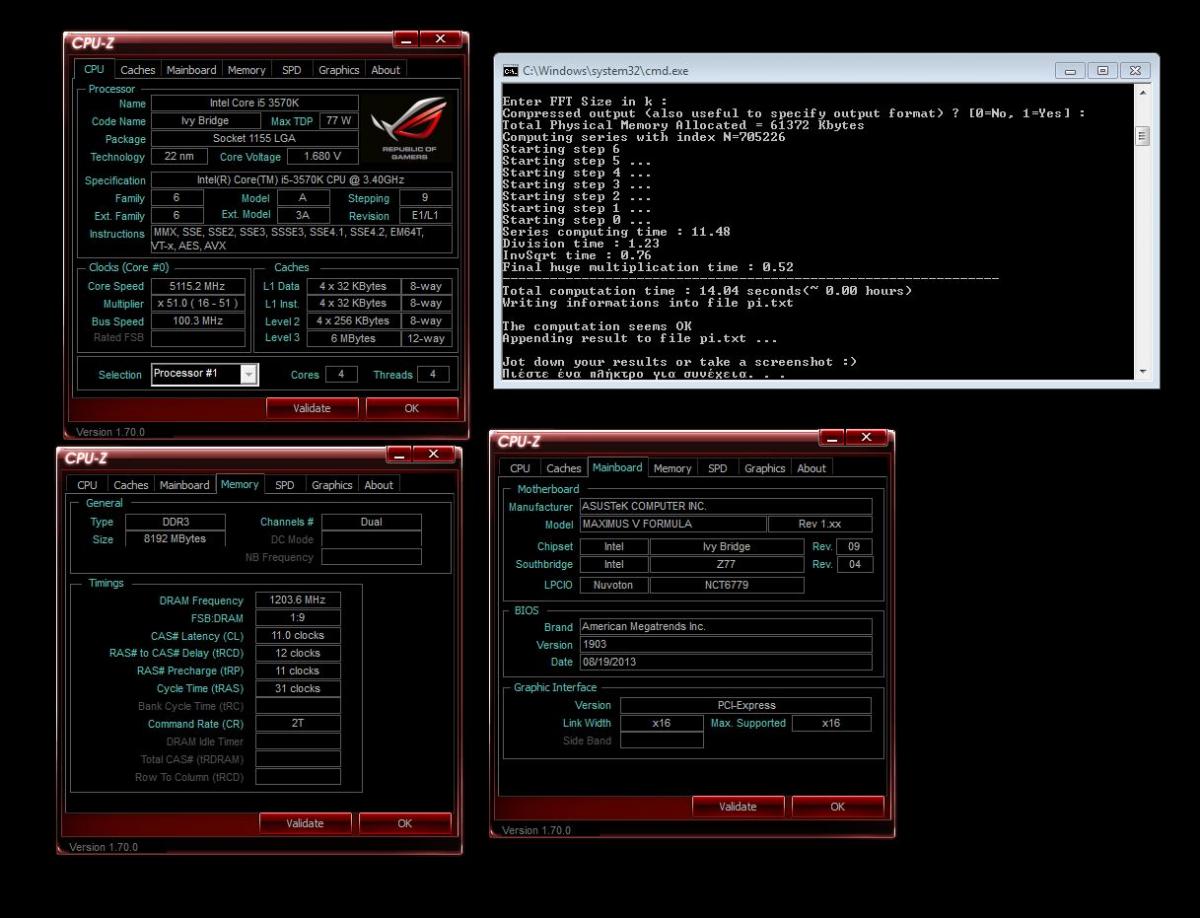
Task: Click Validate in the Memory tab window
Action: tap(305, 823)
